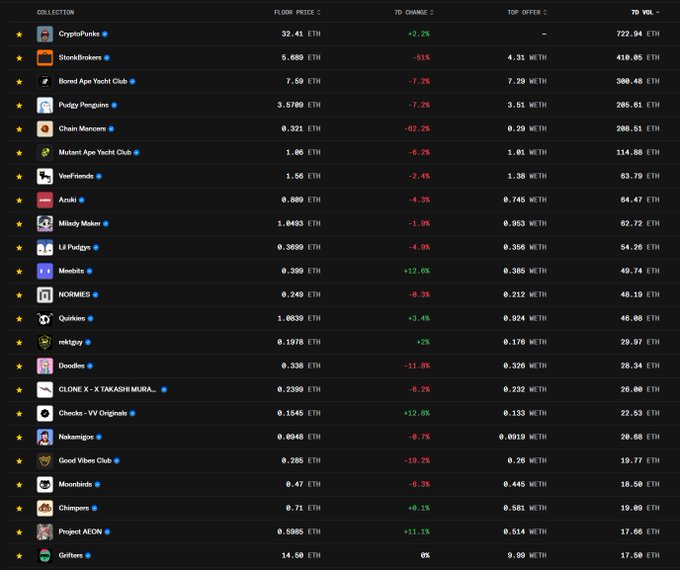Select the Moonbirds avatar icon
Screen dimensions: 680x570
(x=45, y=485)
